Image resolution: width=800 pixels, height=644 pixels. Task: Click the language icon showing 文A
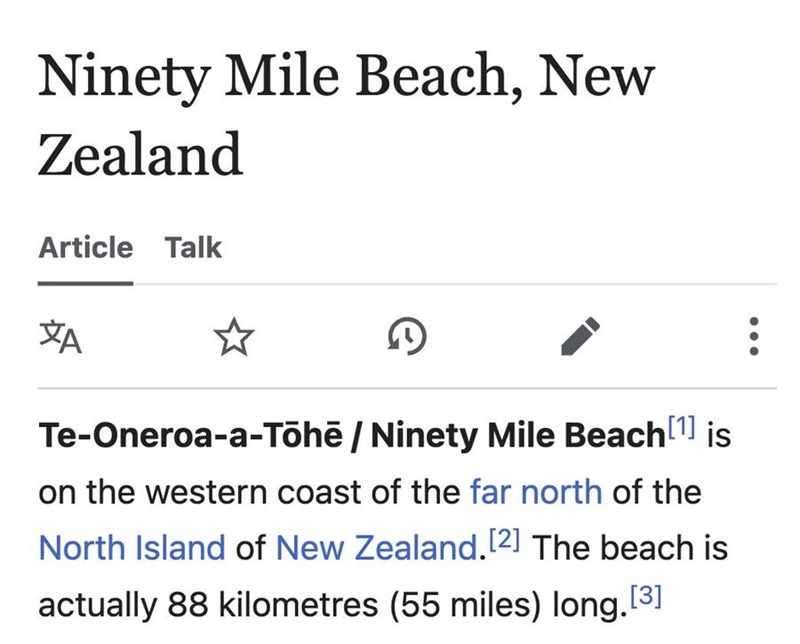(60, 337)
